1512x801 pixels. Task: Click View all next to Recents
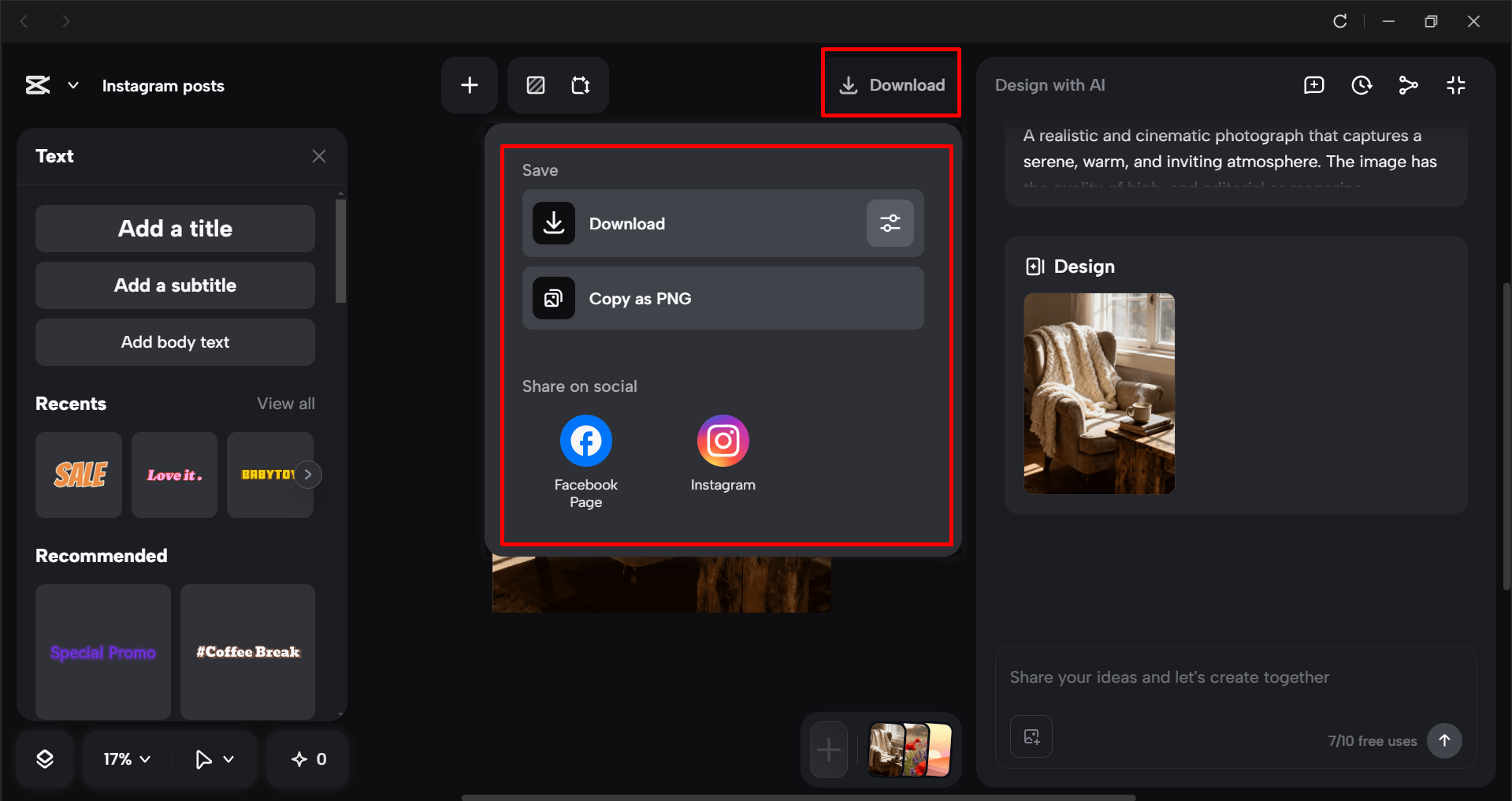click(285, 403)
